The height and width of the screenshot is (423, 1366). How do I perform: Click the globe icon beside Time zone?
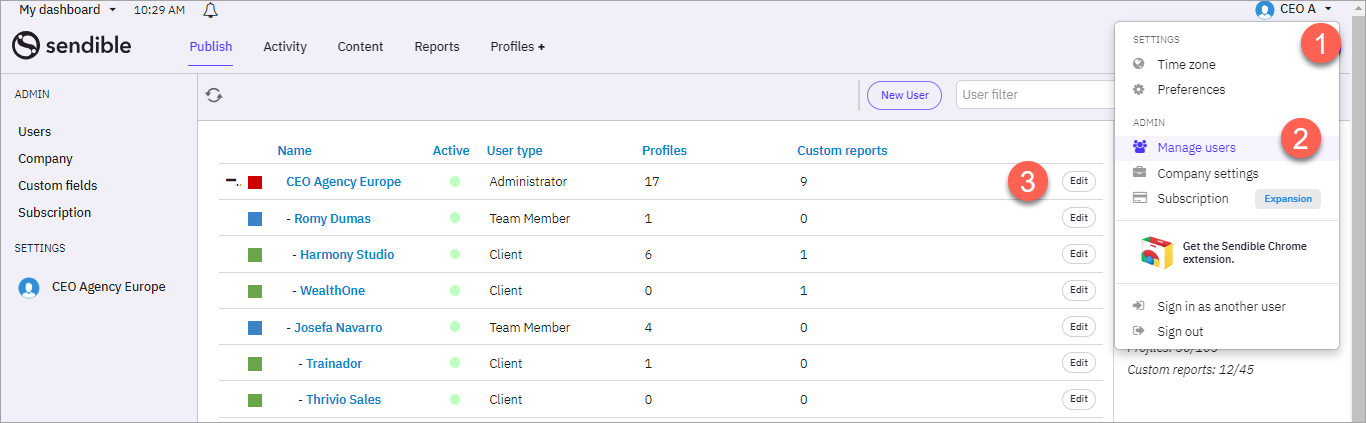click(1138, 64)
